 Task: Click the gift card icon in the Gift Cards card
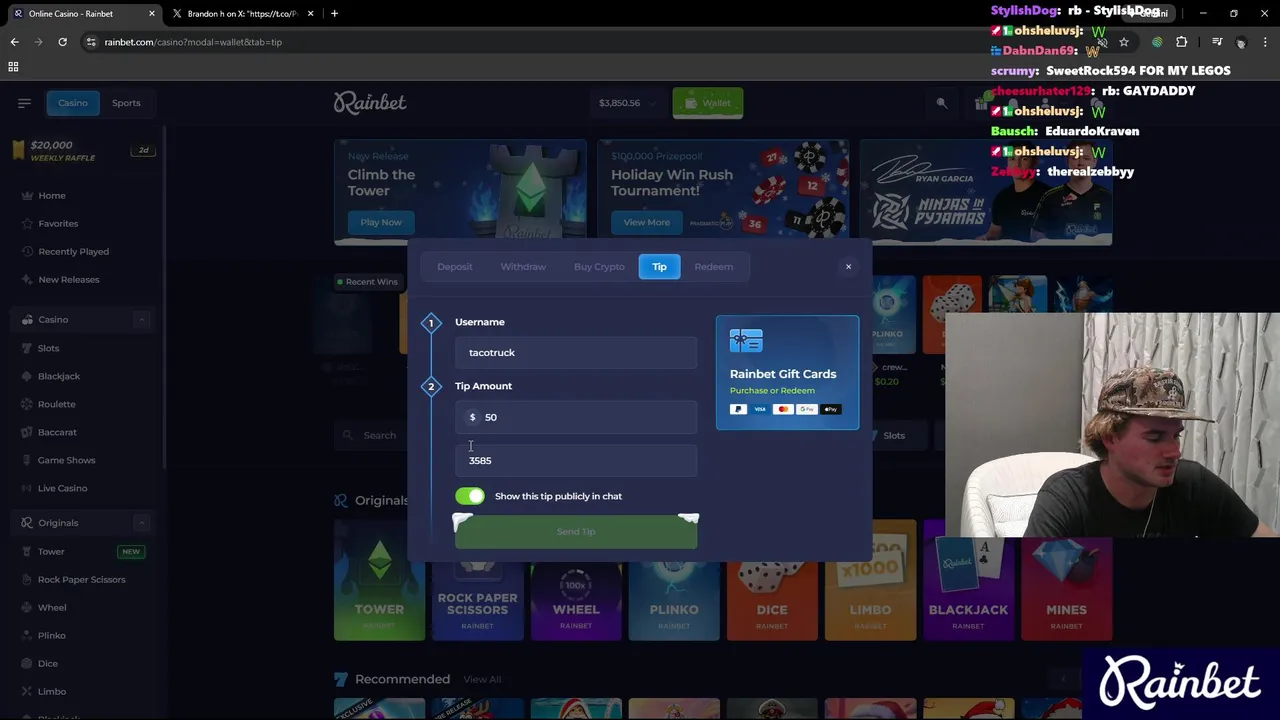pos(746,342)
